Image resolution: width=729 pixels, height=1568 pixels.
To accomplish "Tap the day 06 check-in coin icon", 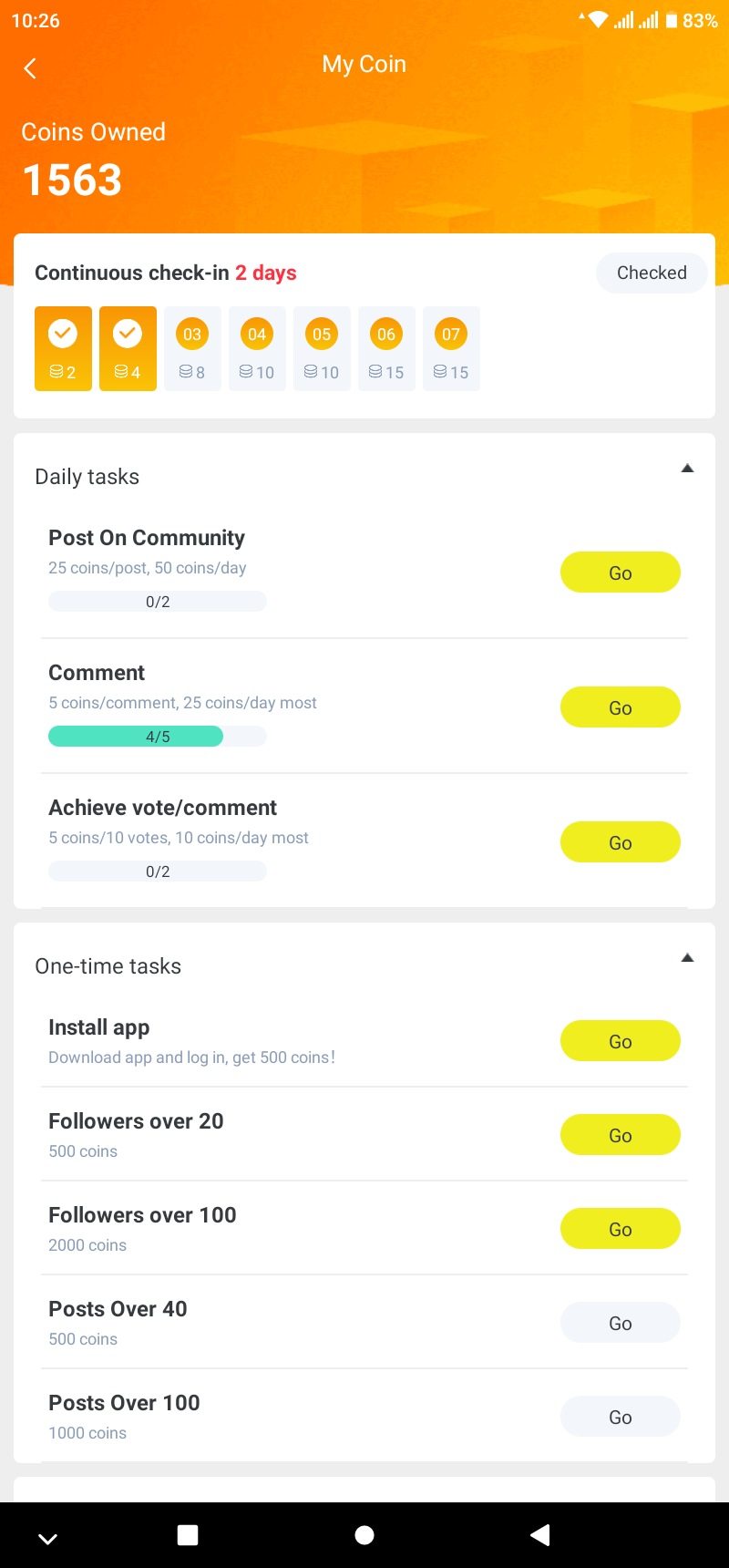I will point(386,335).
